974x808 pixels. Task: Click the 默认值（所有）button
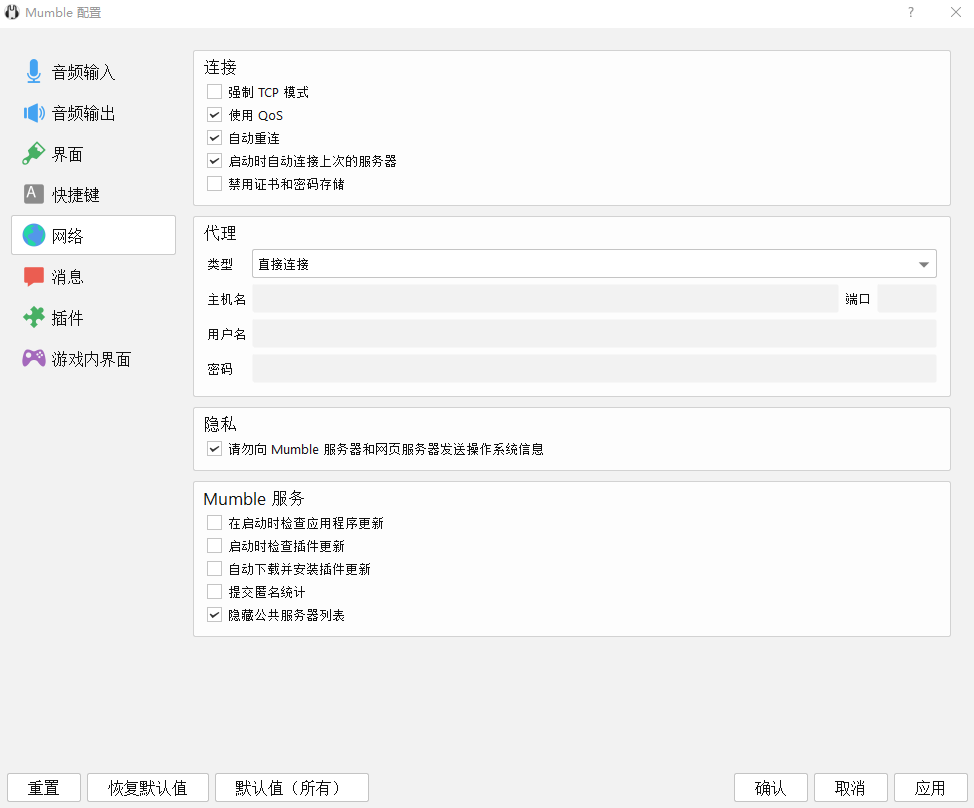(x=291, y=788)
